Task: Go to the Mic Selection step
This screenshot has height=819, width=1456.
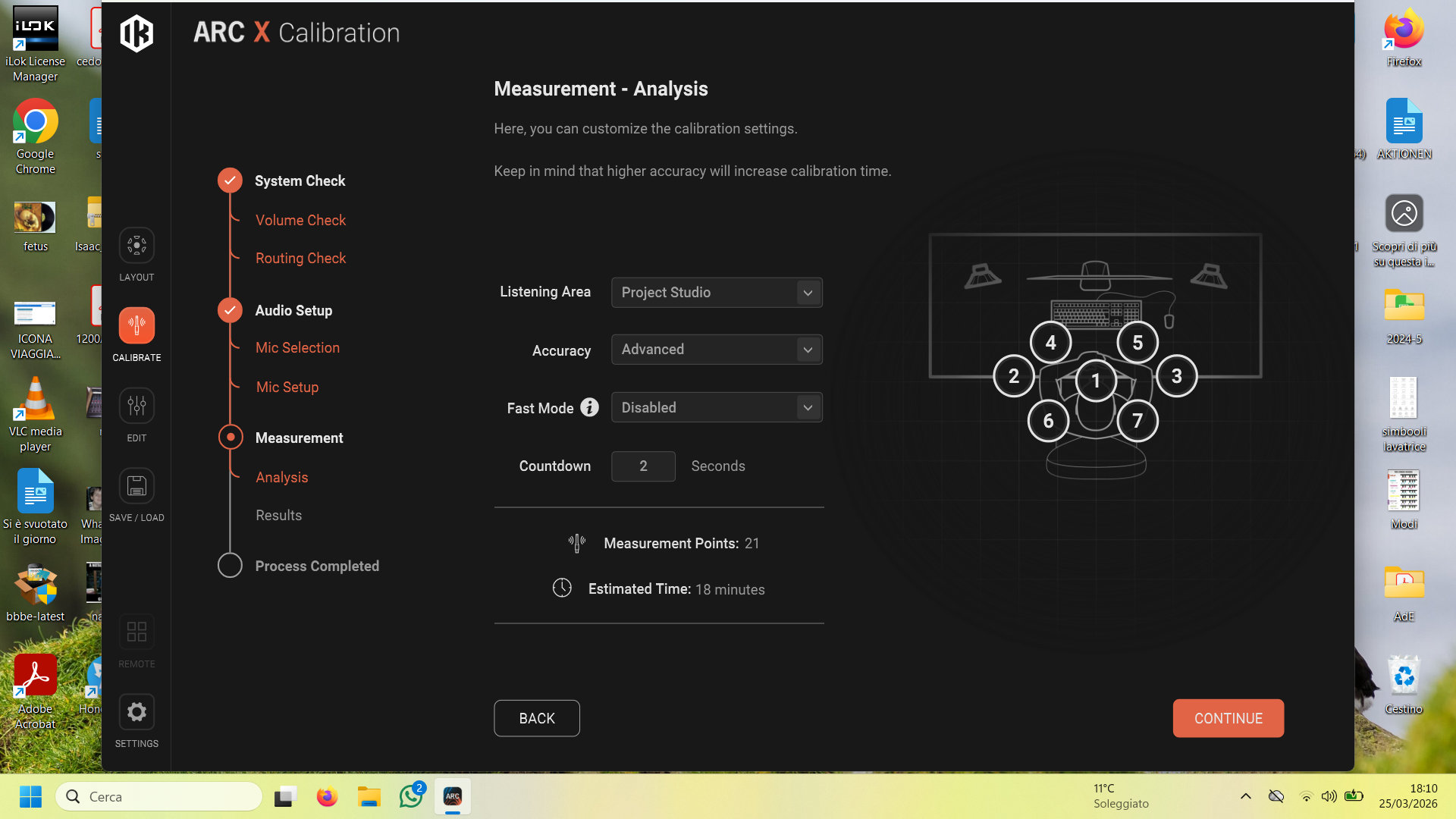Action: point(297,348)
